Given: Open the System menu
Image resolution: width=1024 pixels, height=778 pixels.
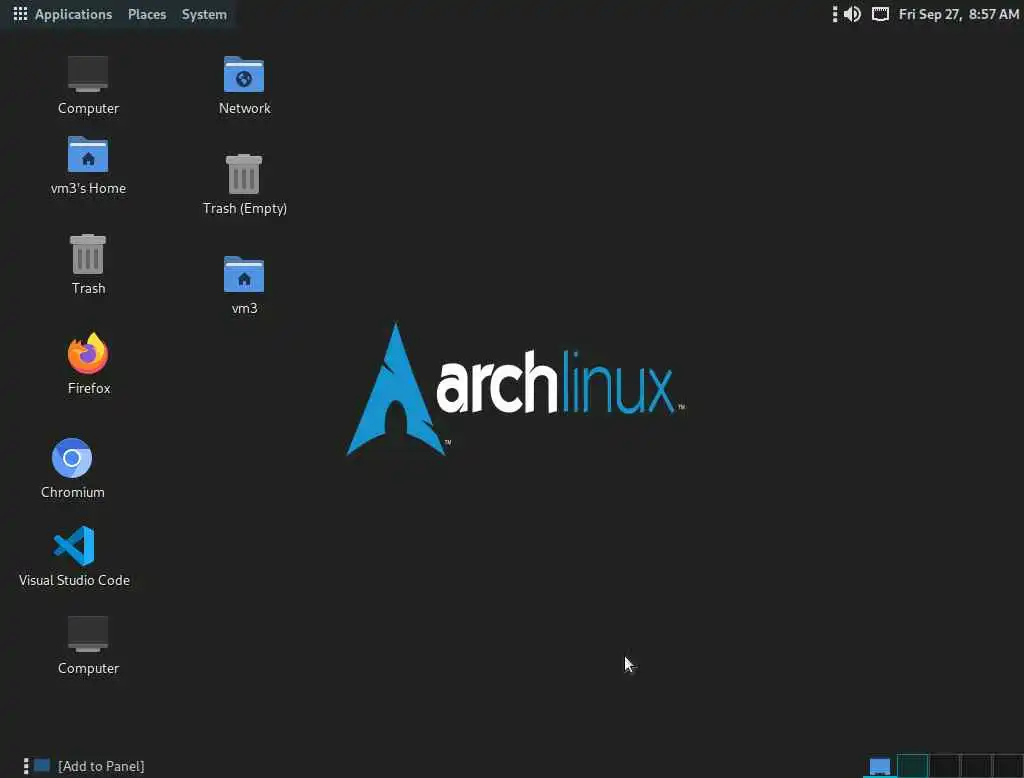Looking at the screenshot, I should (x=204, y=14).
